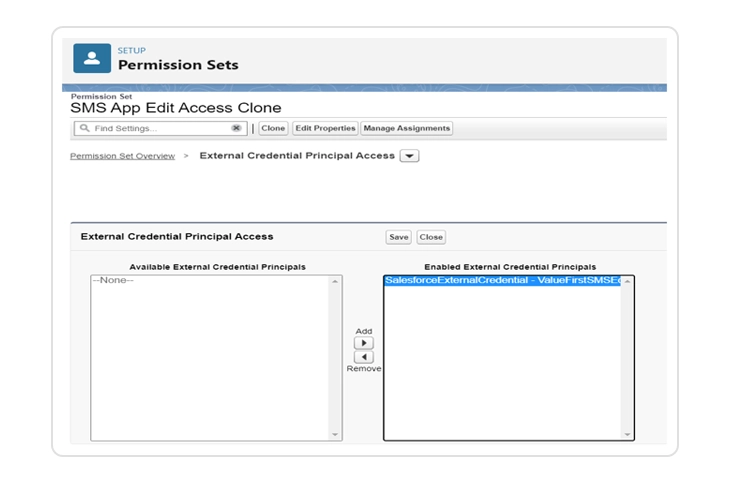
Task: Click the Add right-arrow button
Action: [363, 343]
